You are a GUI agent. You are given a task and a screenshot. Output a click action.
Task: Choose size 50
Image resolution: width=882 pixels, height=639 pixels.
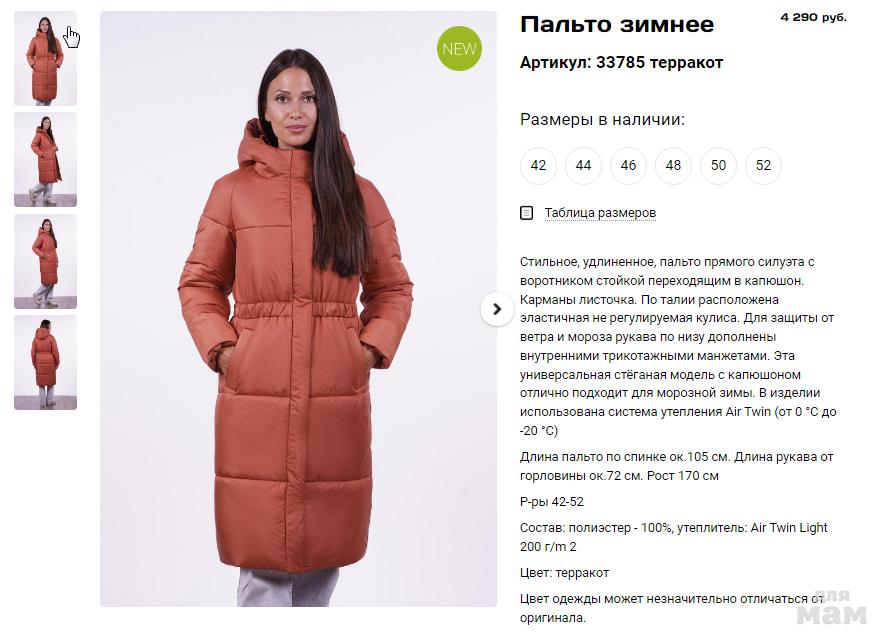point(718,165)
